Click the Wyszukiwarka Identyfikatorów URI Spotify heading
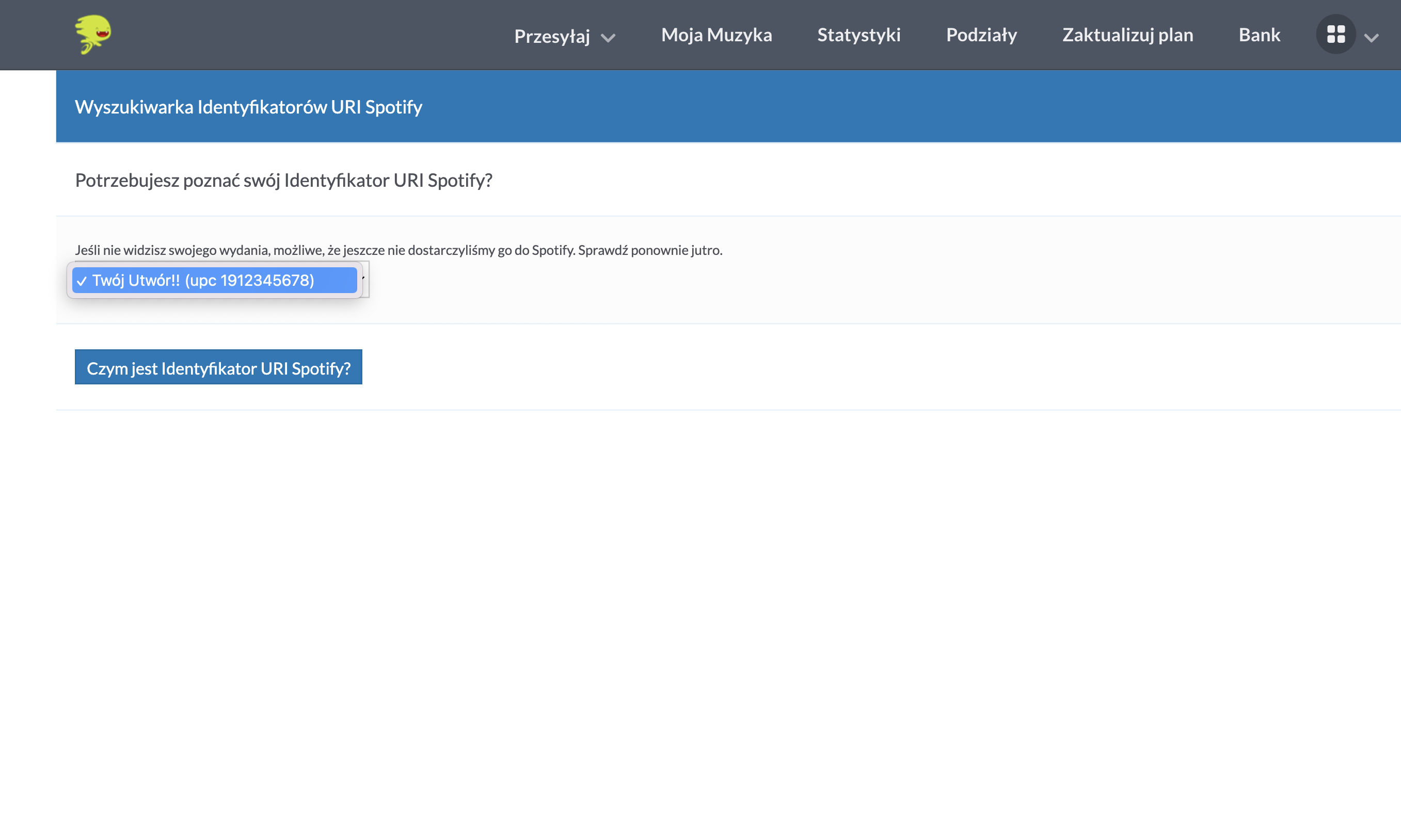Screen dimensions: 1401x840 click(x=249, y=107)
